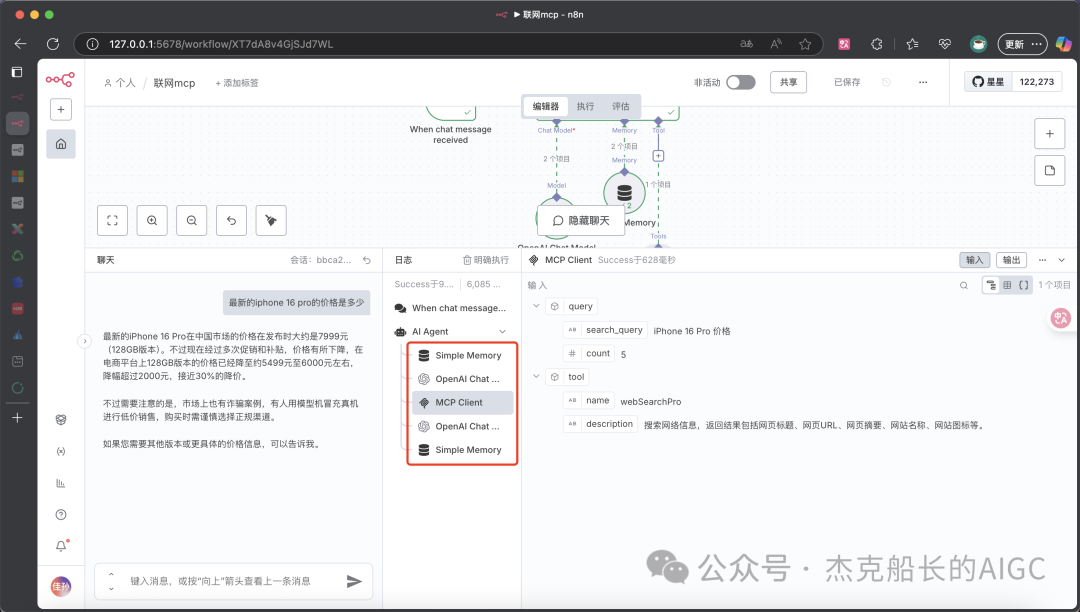Click the user avatar in n8n sidebar
This screenshot has height=612, width=1080.
61,587
